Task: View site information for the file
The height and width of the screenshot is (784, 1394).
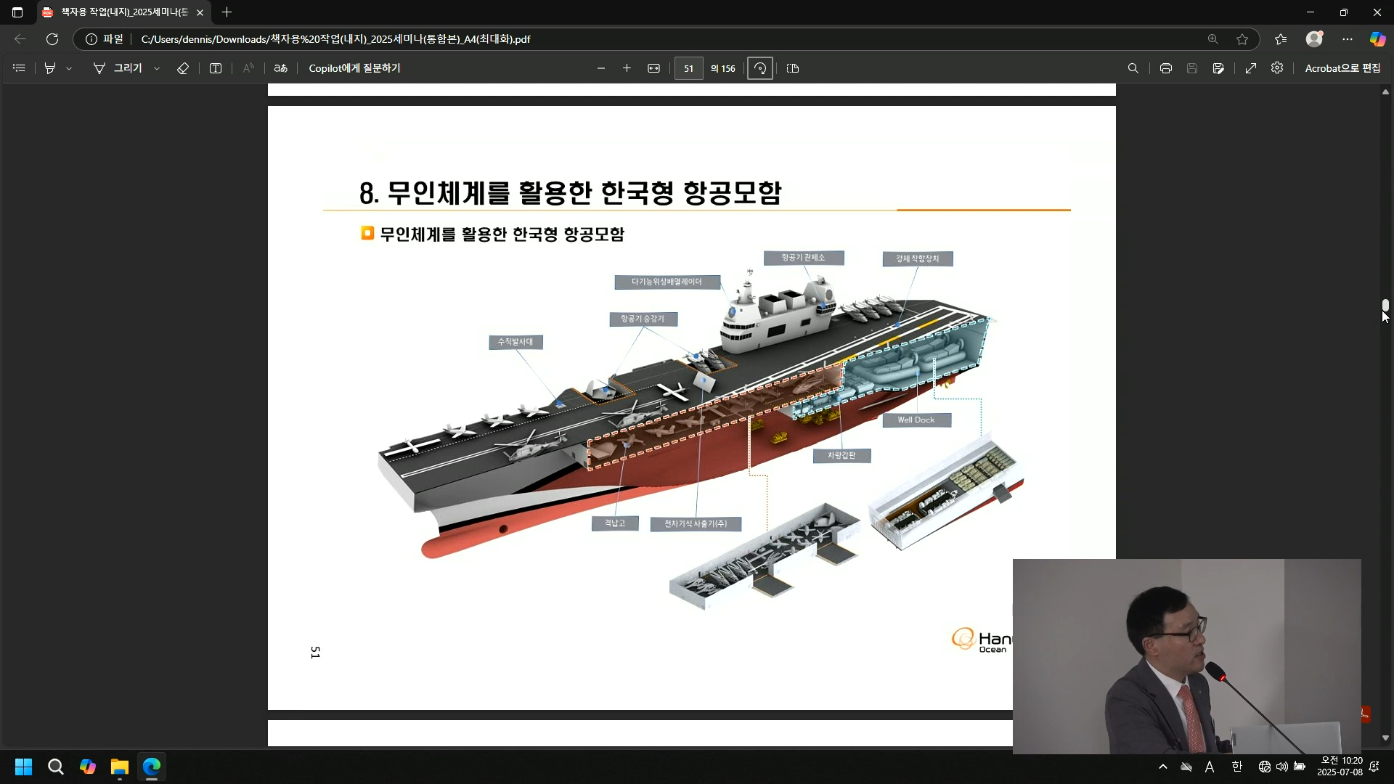Action: 104,39
